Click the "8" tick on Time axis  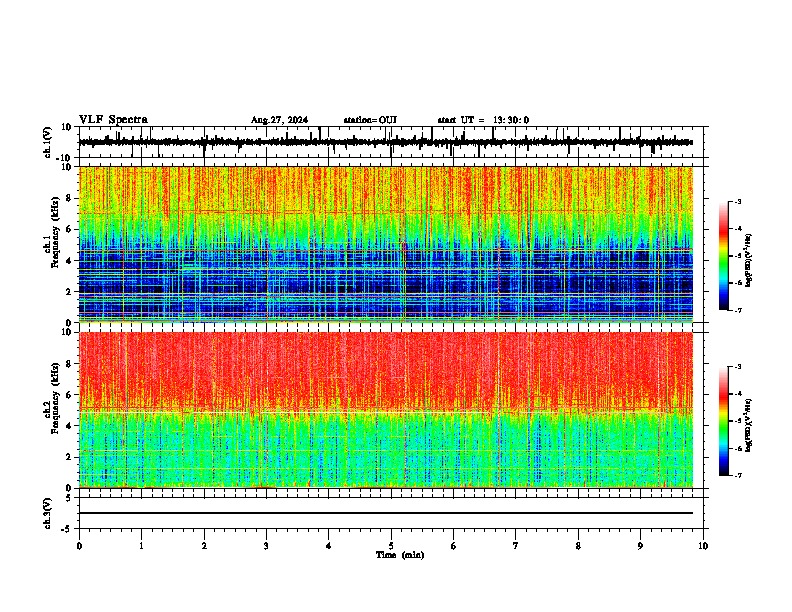(x=578, y=546)
